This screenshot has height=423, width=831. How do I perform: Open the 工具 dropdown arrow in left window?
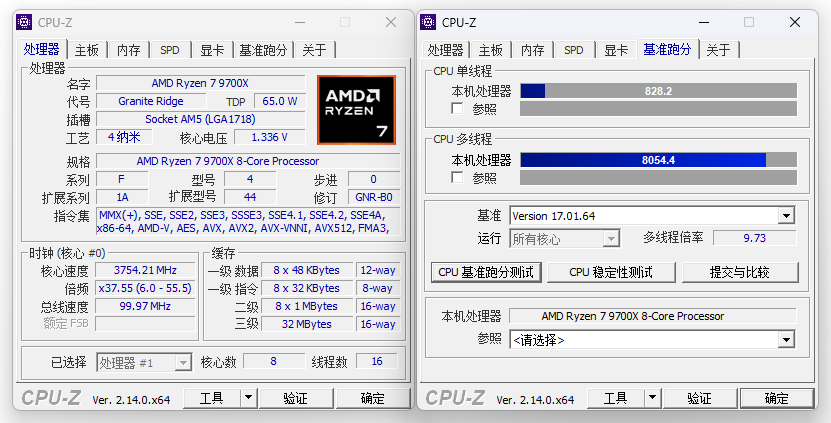[x=248, y=398]
